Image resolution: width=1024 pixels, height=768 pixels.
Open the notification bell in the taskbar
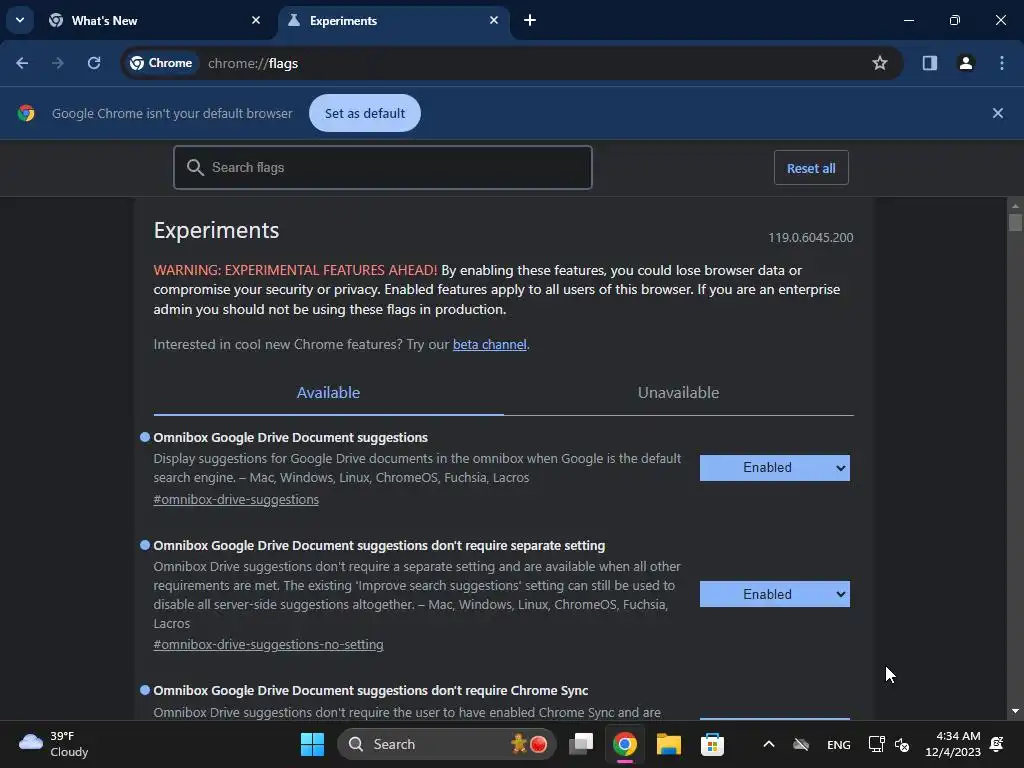(997, 744)
